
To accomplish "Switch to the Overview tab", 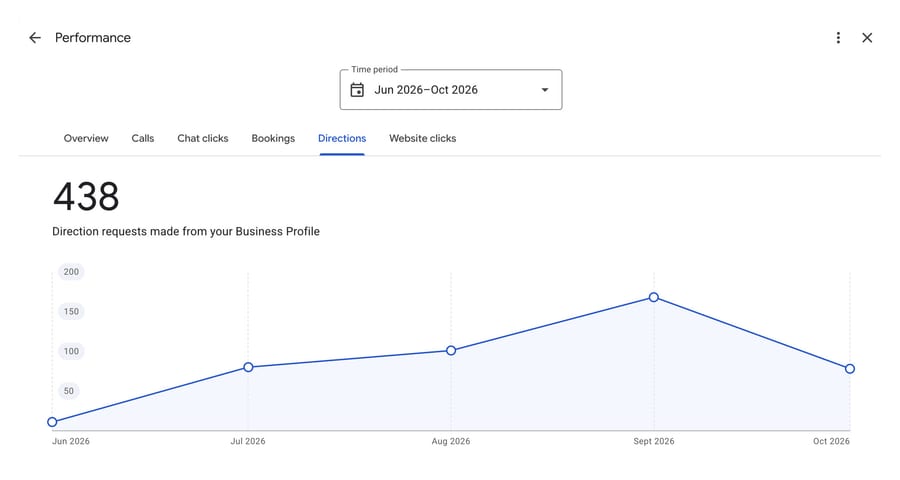I will click(x=86, y=138).
